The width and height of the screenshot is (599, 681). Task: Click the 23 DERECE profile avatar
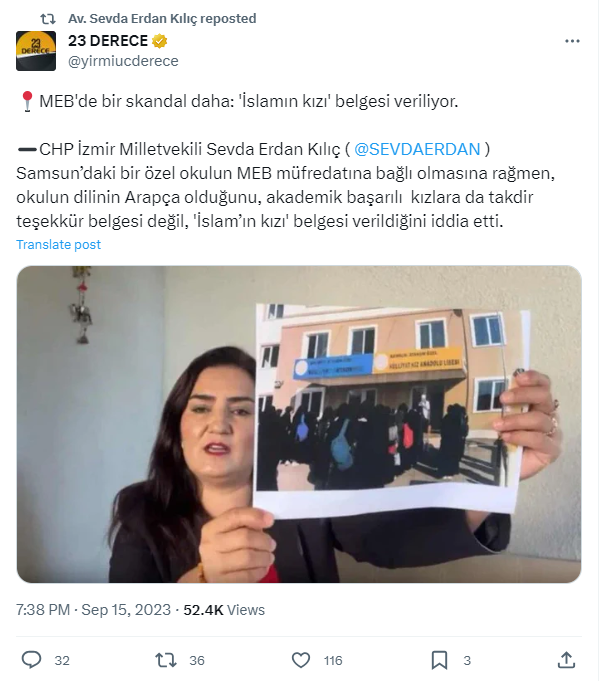(36, 51)
